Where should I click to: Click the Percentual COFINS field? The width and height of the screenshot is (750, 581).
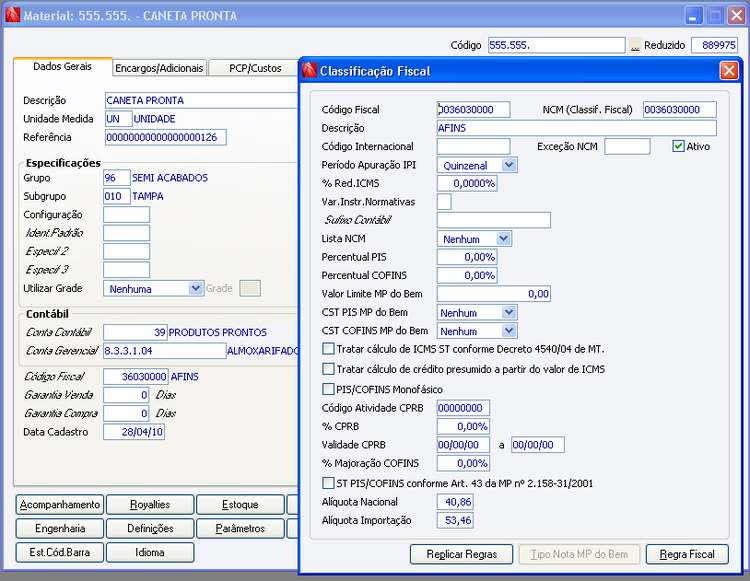467,275
